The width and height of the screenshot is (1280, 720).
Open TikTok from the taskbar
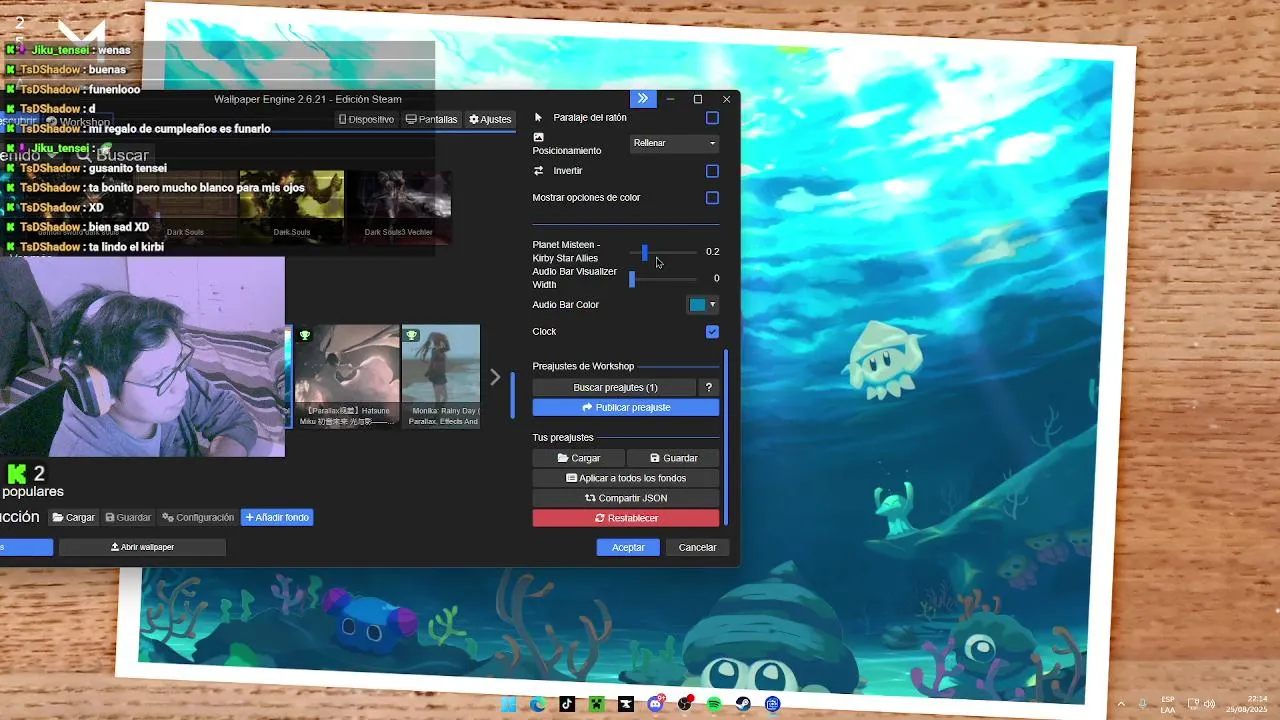pyautogui.click(x=567, y=704)
